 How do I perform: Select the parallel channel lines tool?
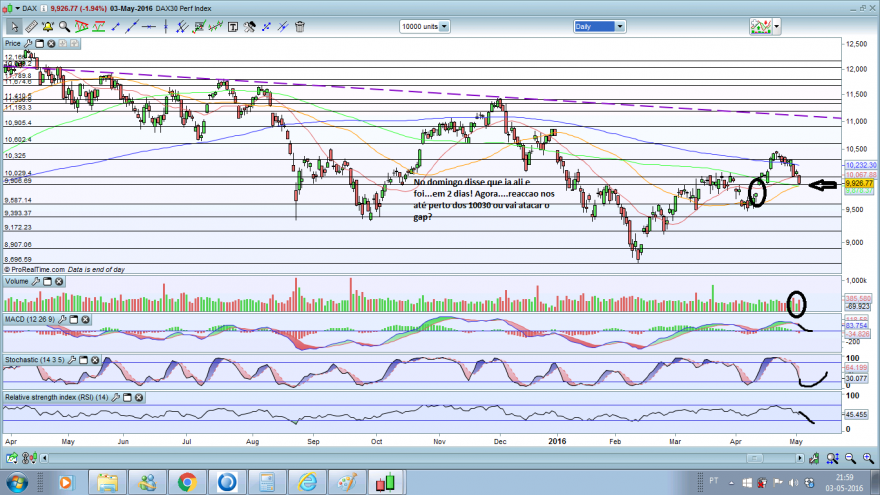click(x=182, y=26)
